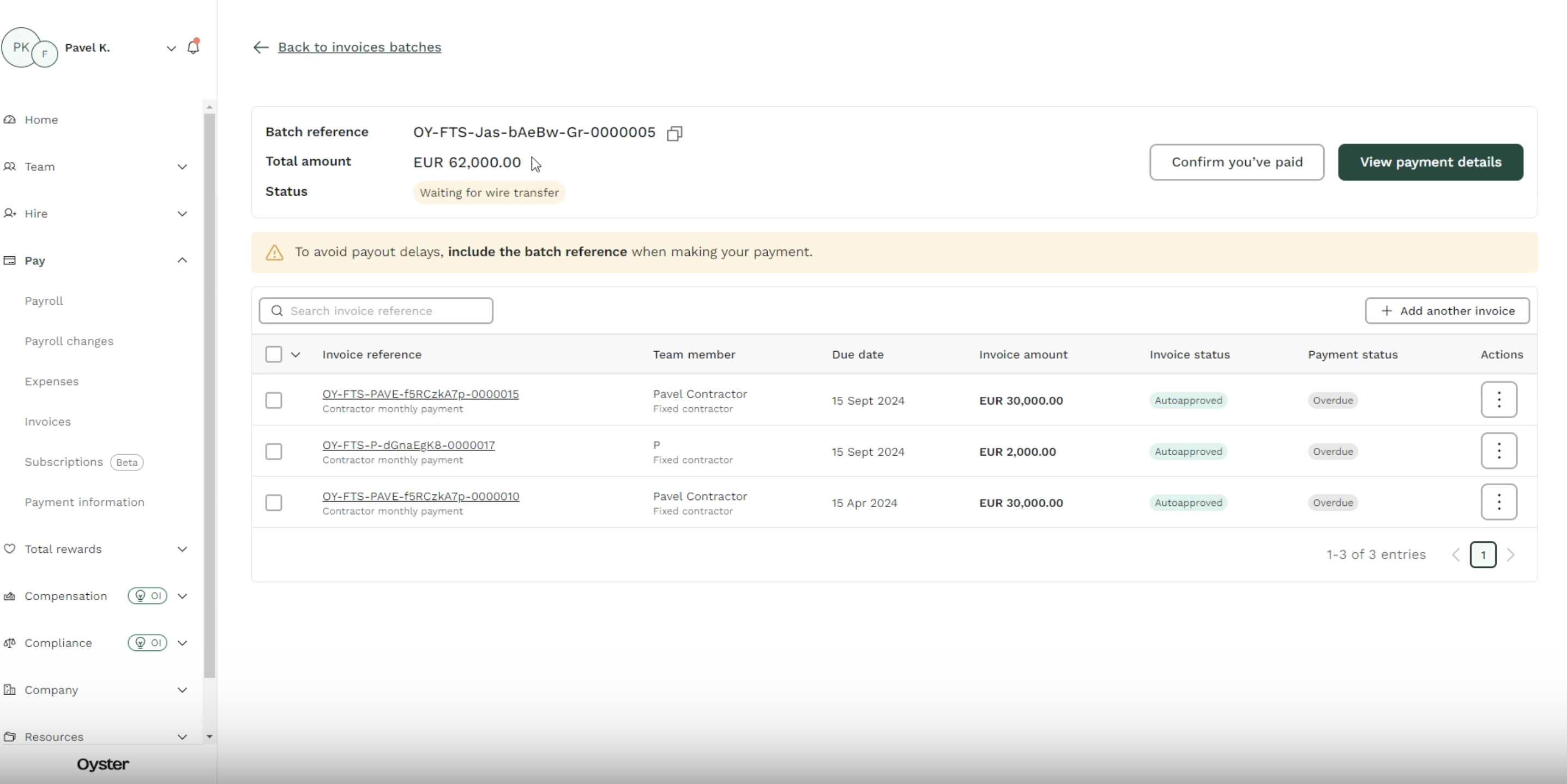Tick the checkbox for invoice OY-FTS-PAVE-f5RCzkA7p-0000015

273,400
